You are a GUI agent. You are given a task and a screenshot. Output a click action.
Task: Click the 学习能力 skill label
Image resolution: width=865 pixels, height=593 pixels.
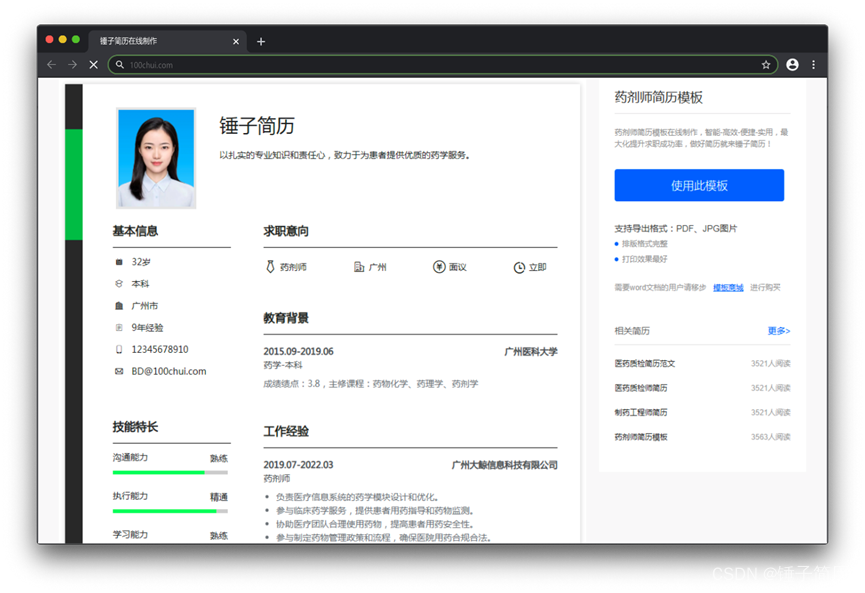(130, 535)
